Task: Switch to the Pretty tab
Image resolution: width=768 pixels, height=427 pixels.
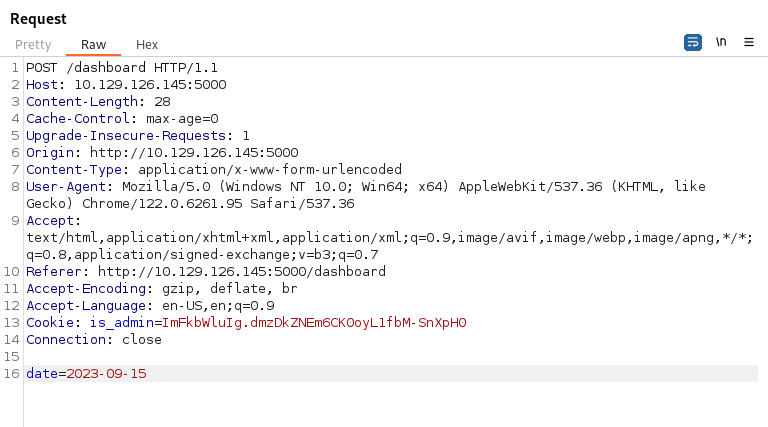Action: pos(33,45)
